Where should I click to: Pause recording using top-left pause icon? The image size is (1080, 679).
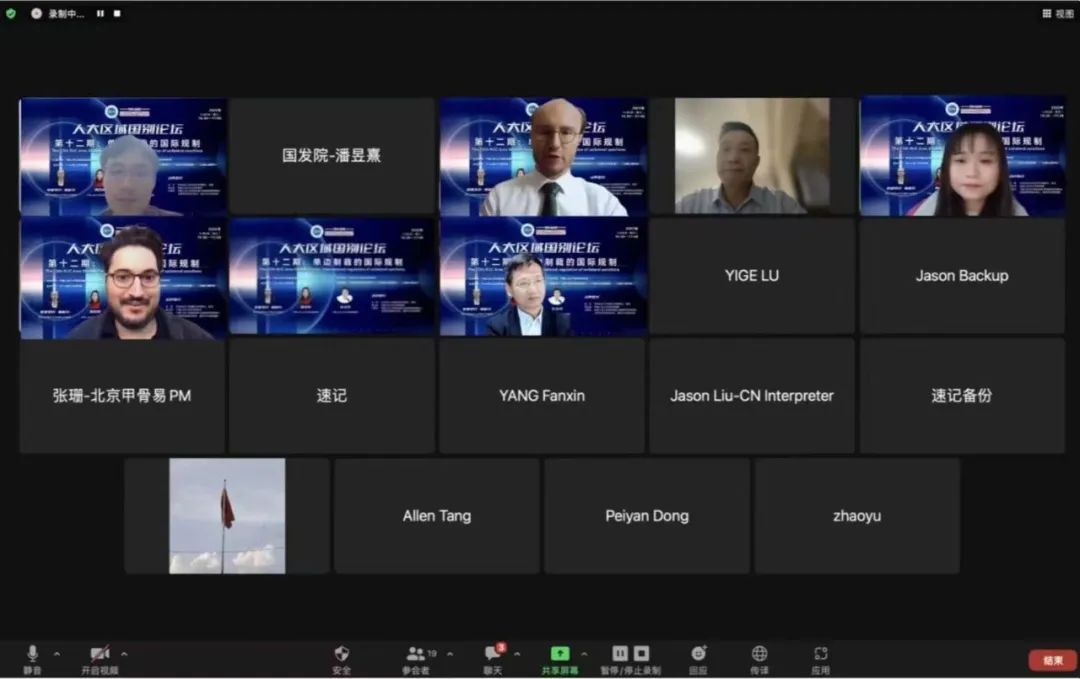pyautogui.click(x=99, y=14)
